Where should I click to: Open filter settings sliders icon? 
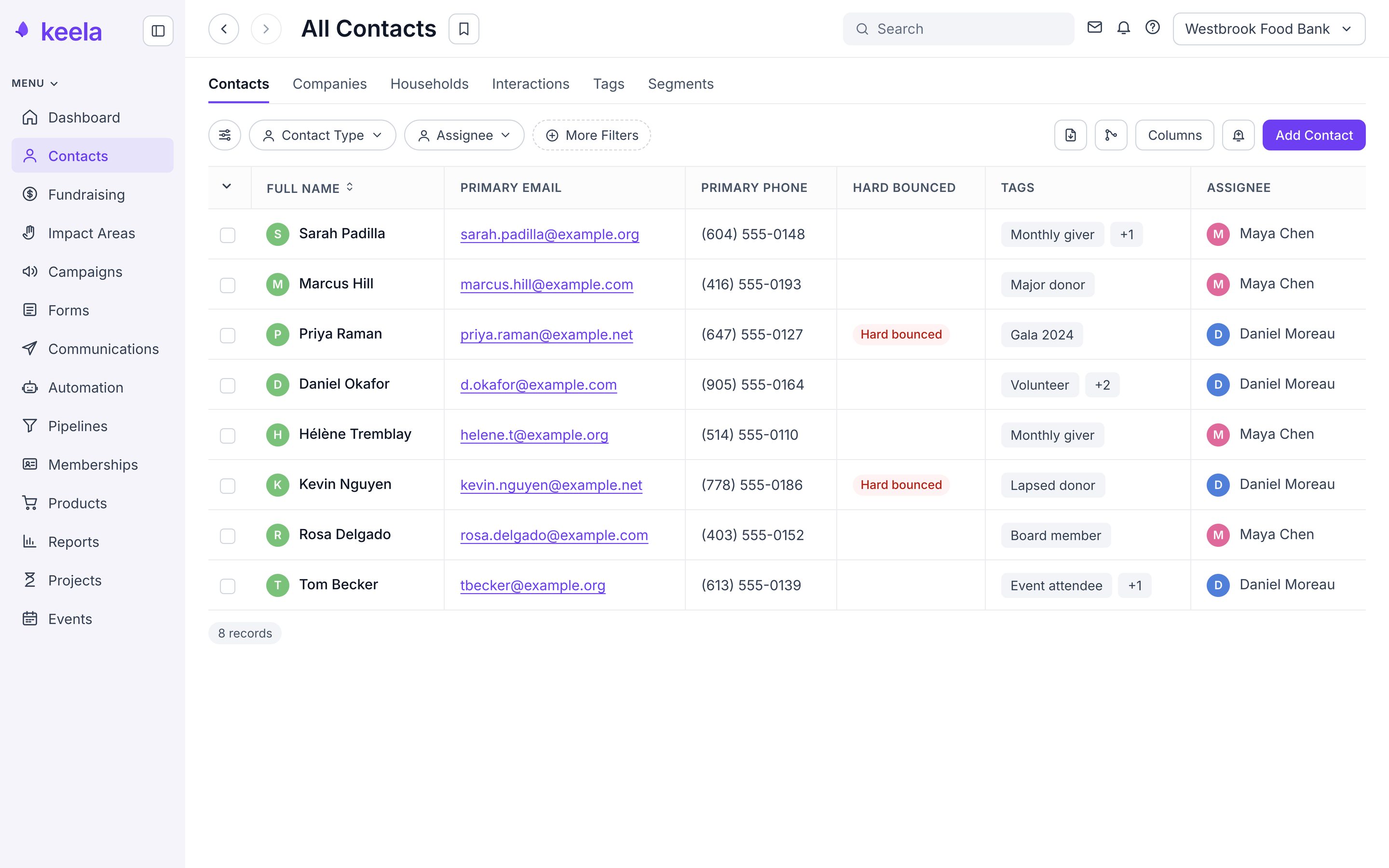[x=224, y=135]
